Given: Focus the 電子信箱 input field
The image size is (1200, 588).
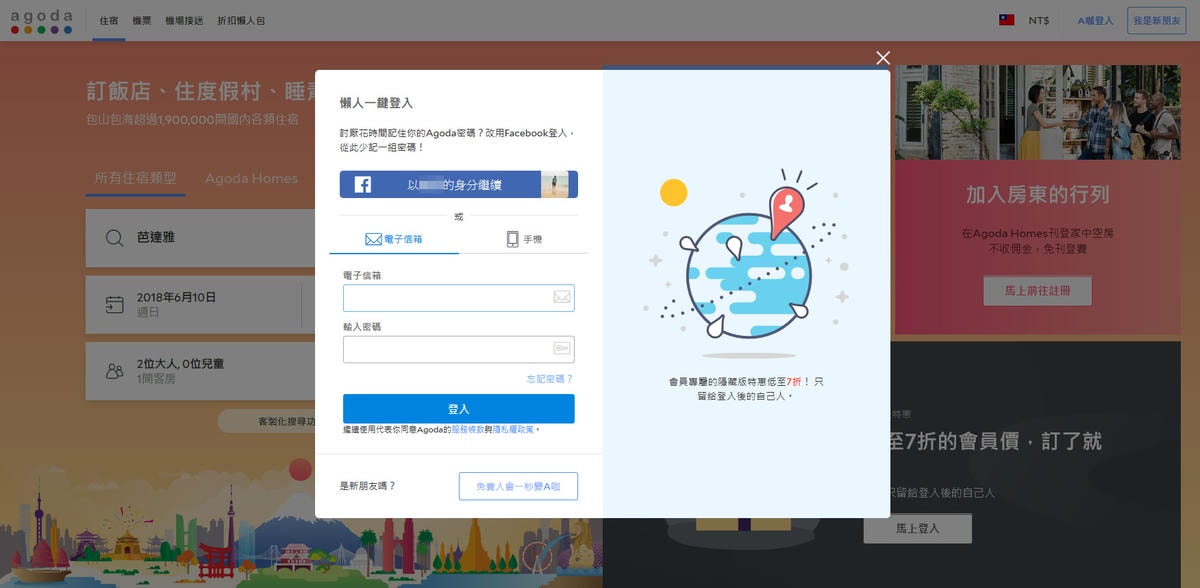Looking at the screenshot, I should tap(459, 298).
